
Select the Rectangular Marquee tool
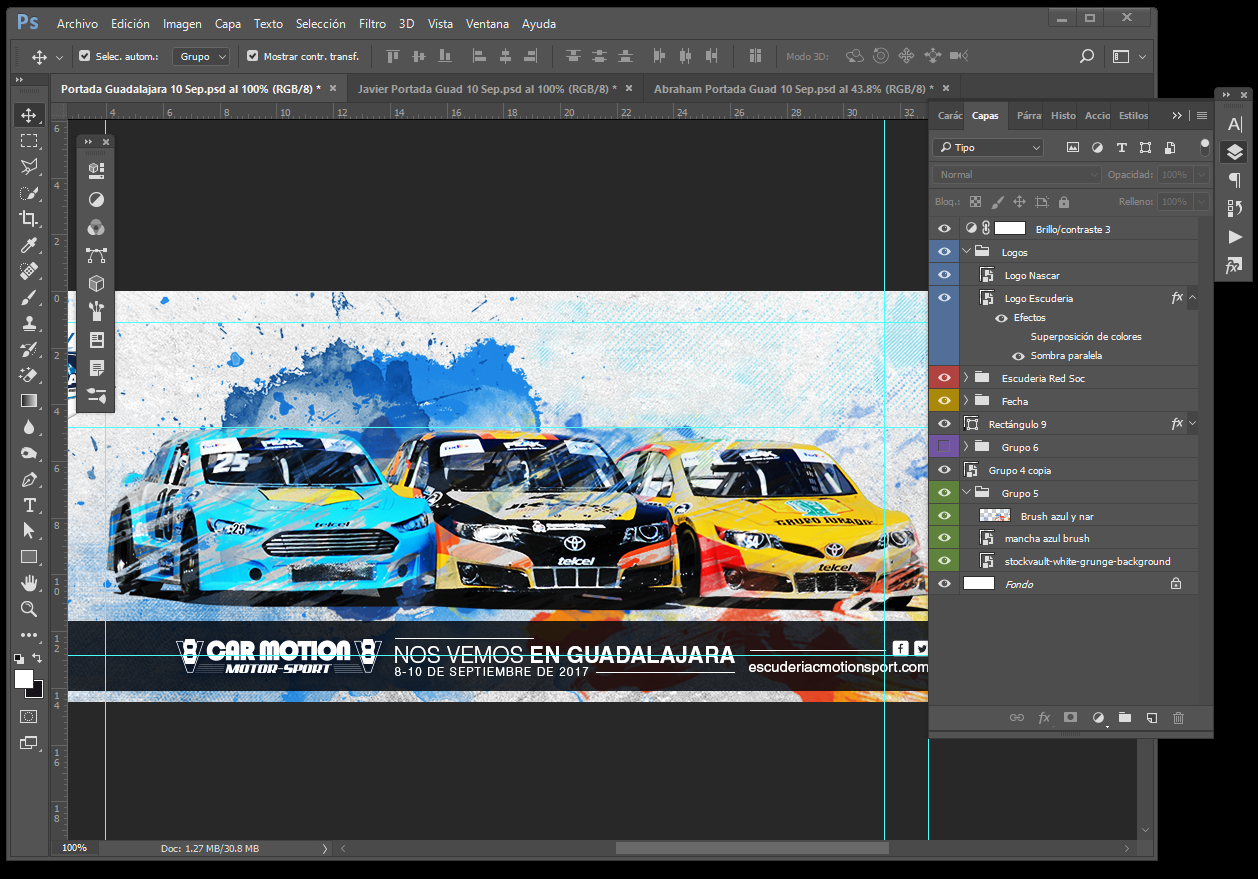[x=29, y=141]
